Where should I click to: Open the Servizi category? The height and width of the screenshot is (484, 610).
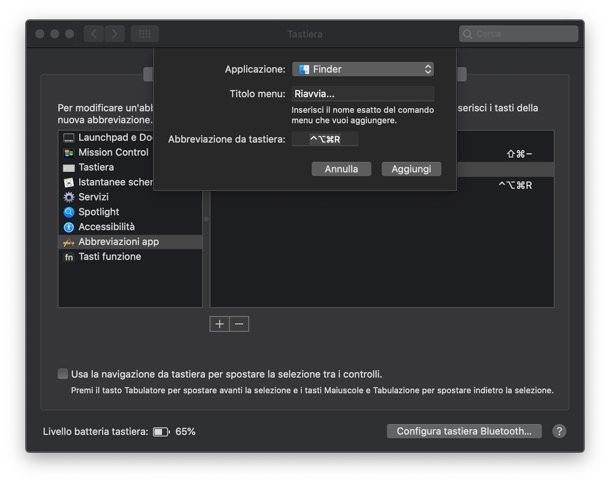coord(130,197)
